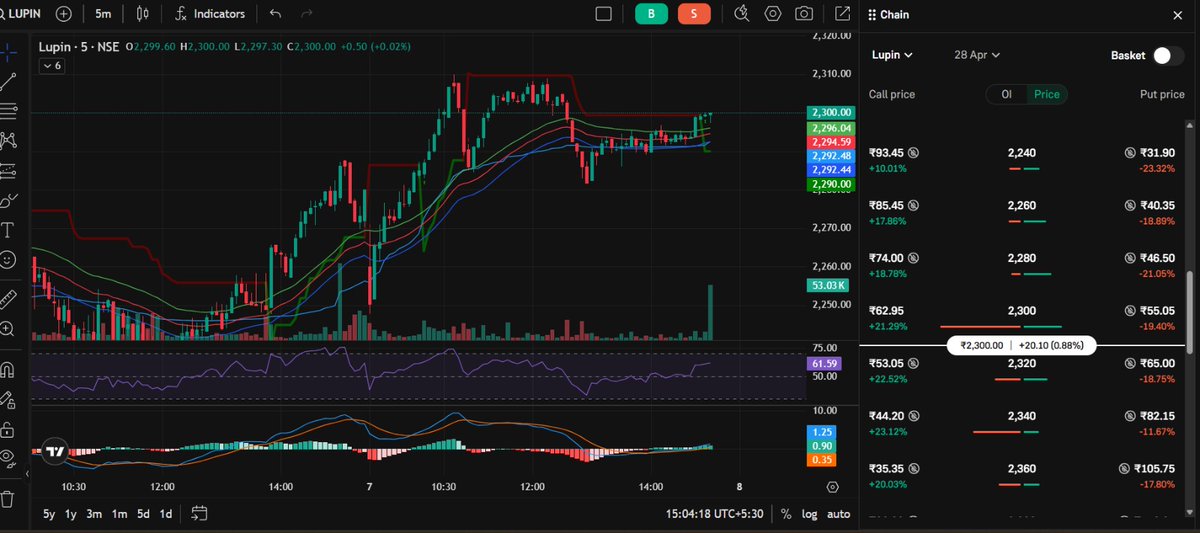Screen dimensions: 1200x533
Task: Undo the last chart action
Action: point(276,14)
